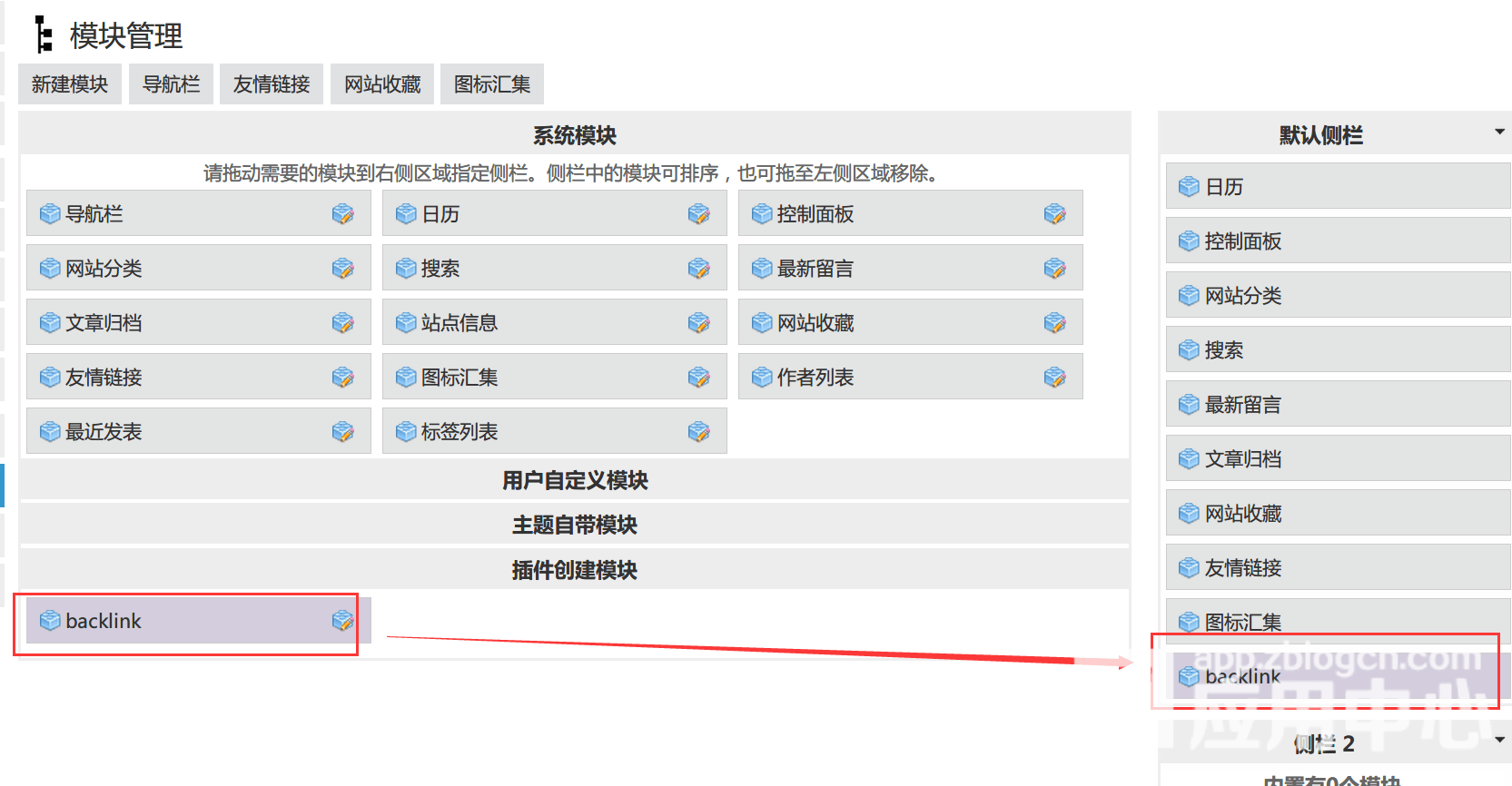Expand the 侧栏 2 panel arrow

coord(1499,740)
